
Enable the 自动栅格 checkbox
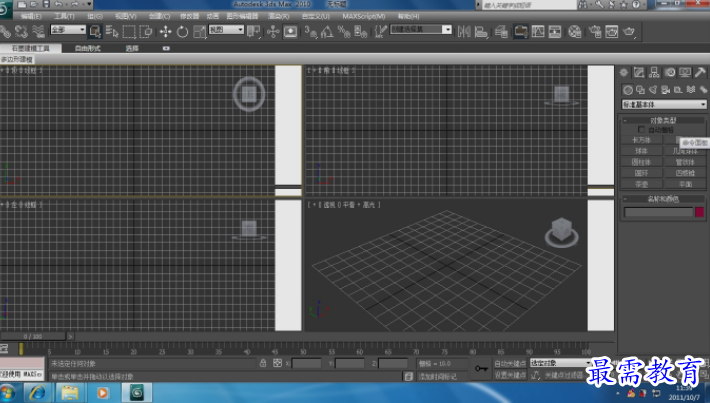641,130
